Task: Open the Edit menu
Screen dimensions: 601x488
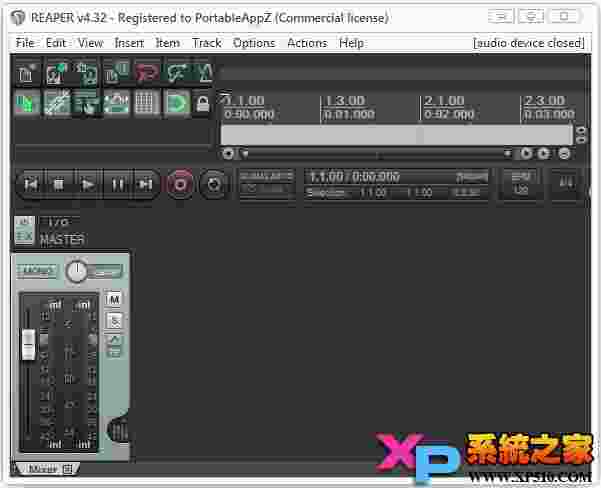Action: 56,43
